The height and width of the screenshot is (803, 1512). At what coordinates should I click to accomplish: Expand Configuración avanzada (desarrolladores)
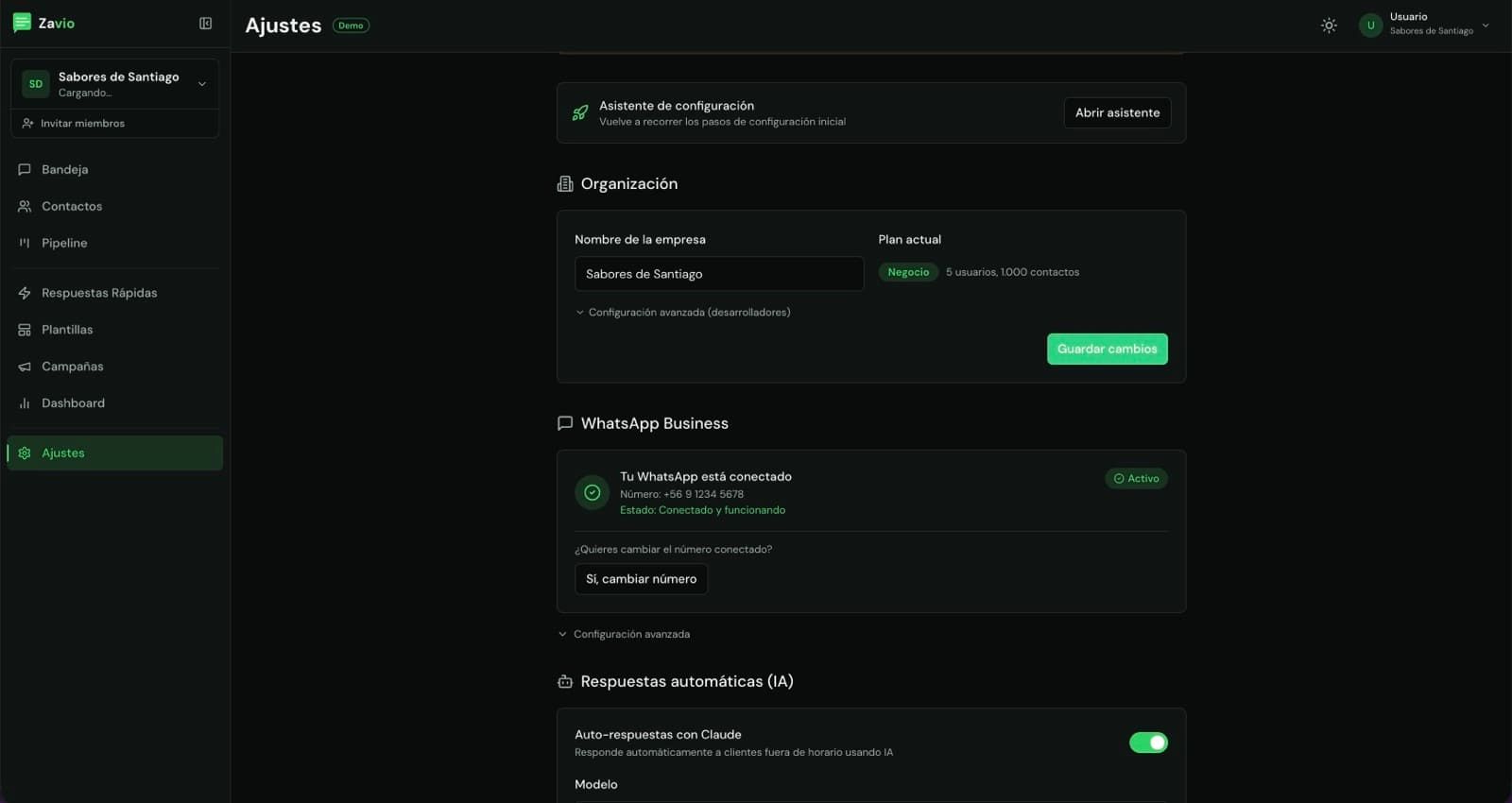[x=683, y=313]
